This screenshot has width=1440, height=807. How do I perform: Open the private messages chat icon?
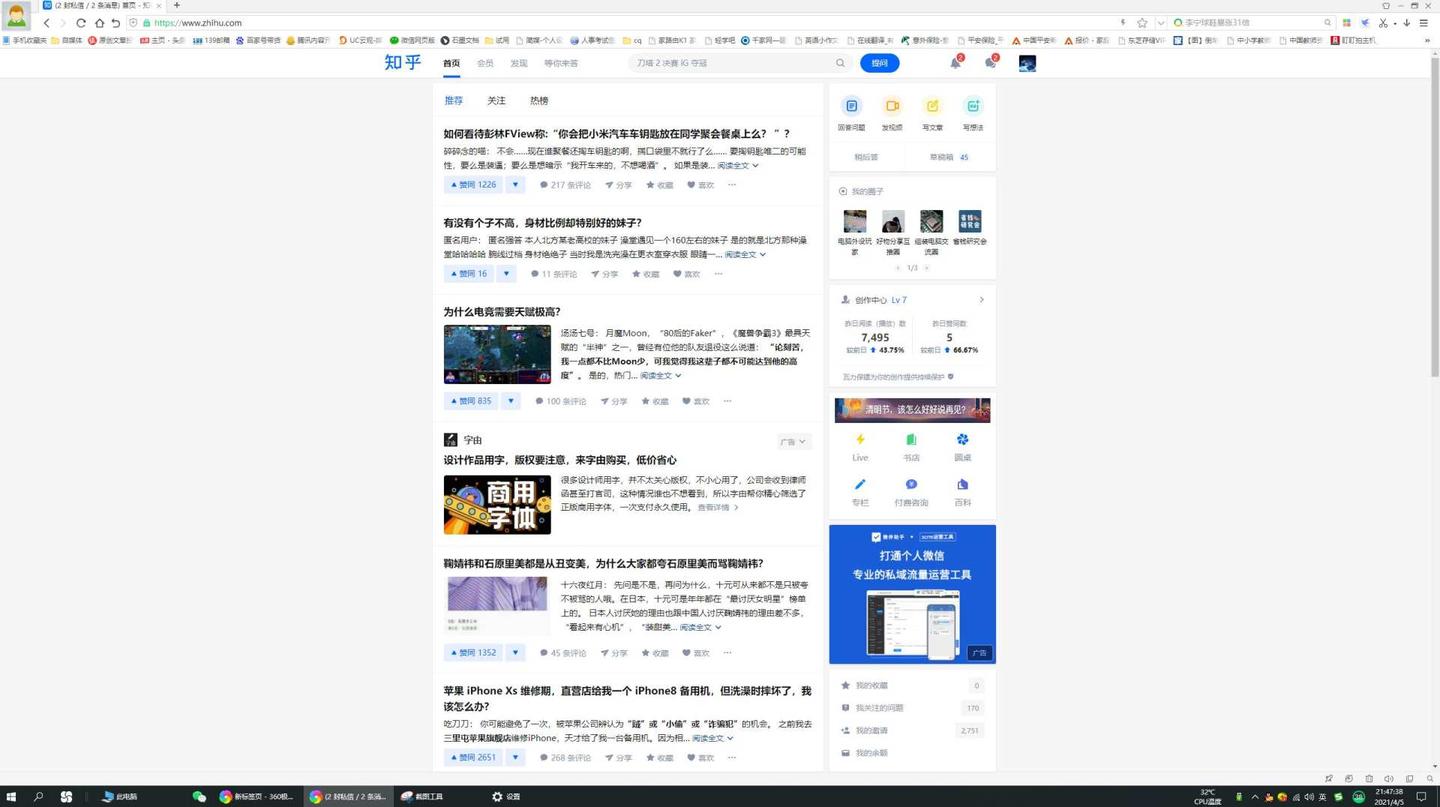pos(990,63)
